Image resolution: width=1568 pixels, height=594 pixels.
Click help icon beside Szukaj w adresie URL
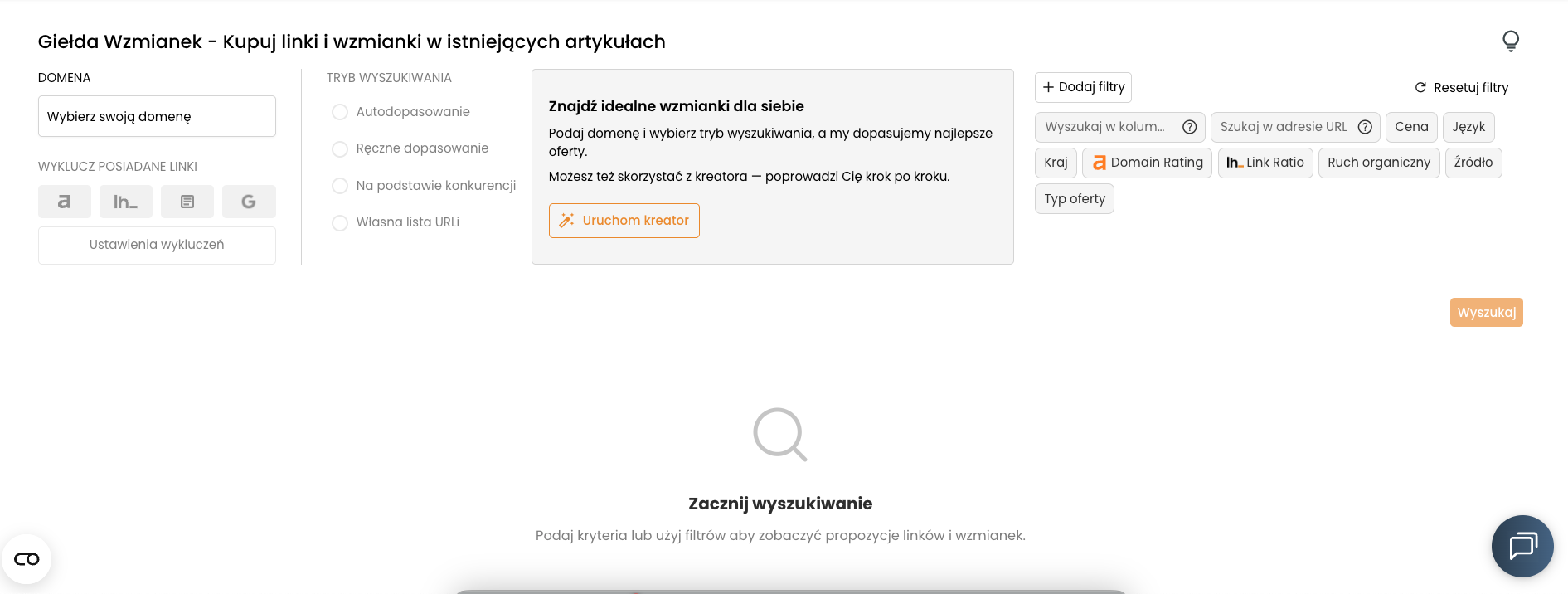coord(1365,127)
